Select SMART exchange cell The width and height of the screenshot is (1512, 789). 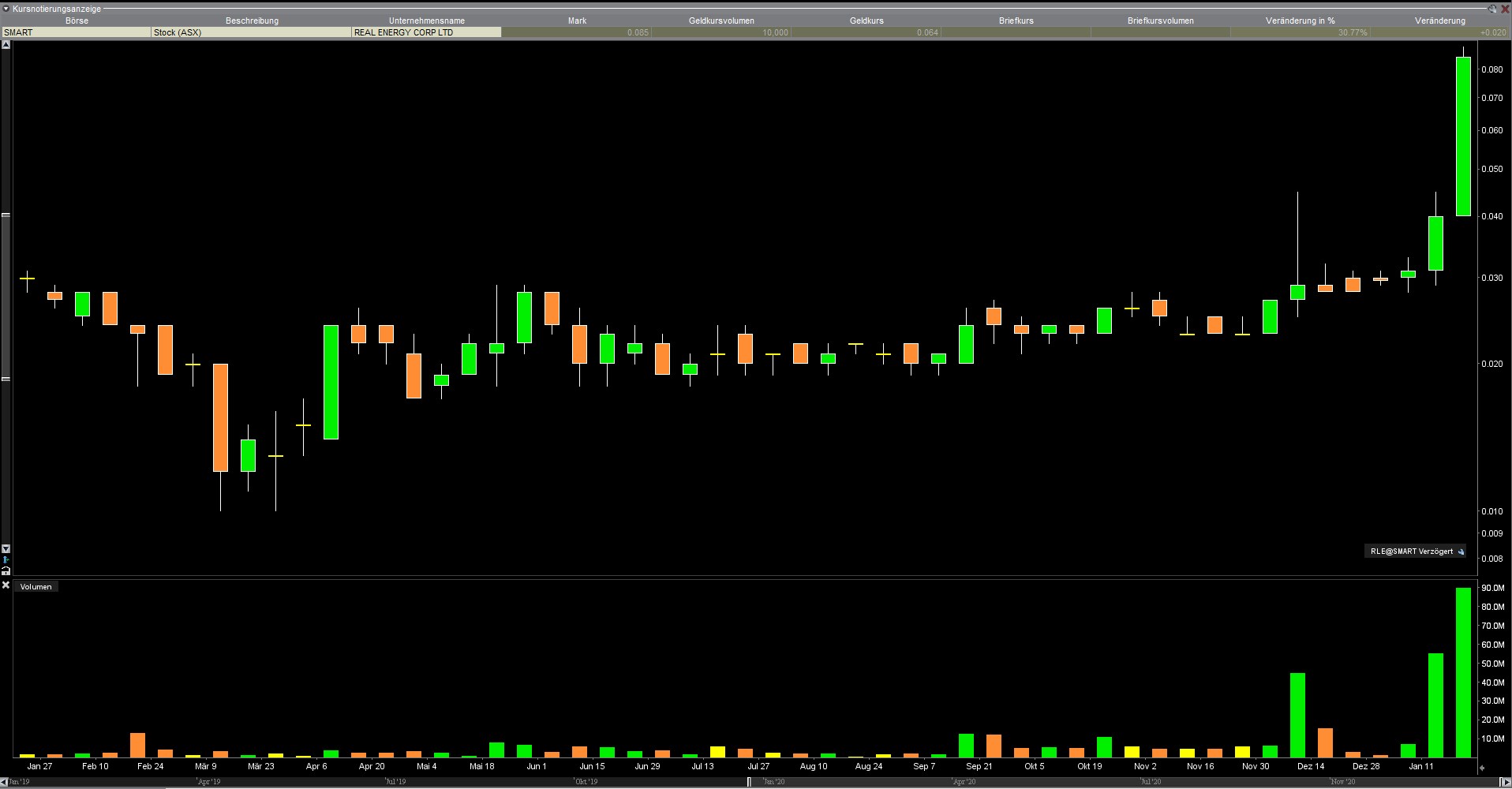tap(76, 32)
